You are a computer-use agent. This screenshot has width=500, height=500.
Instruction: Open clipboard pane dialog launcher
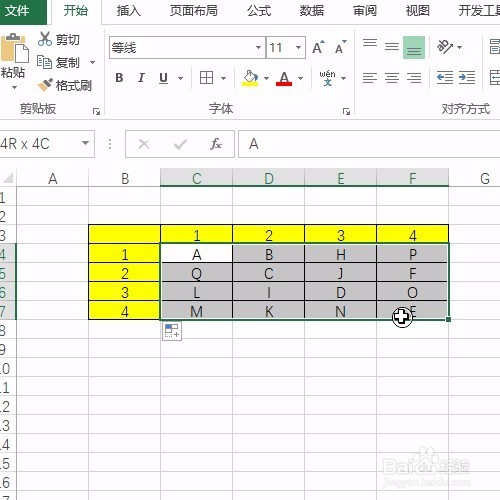pyautogui.click(x=96, y=112)
